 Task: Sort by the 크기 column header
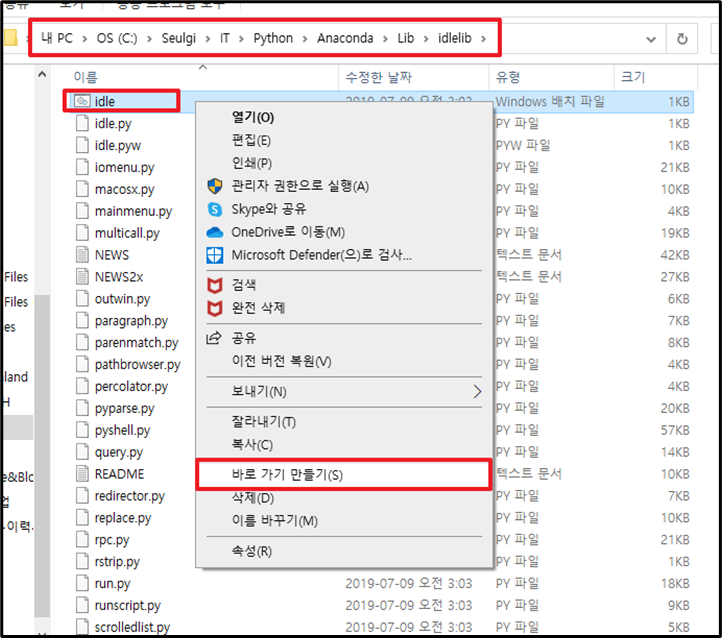pos(633,77)
